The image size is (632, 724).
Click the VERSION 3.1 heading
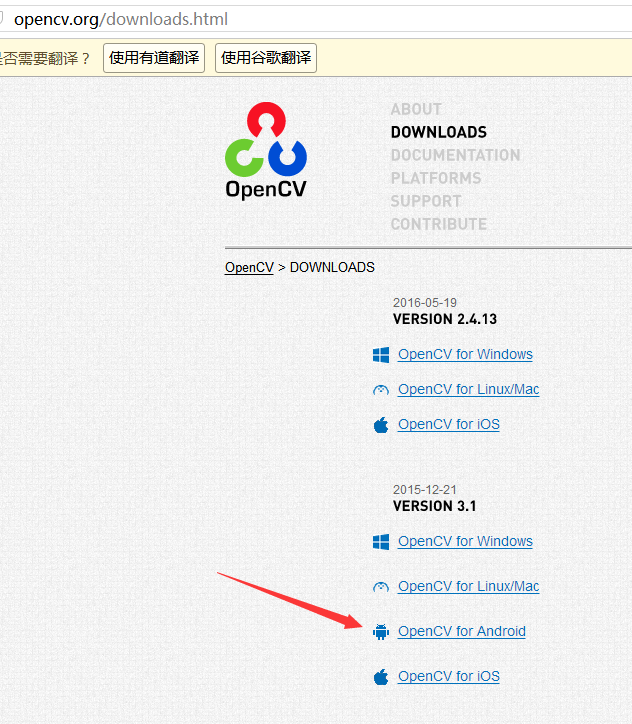point(434,506)
